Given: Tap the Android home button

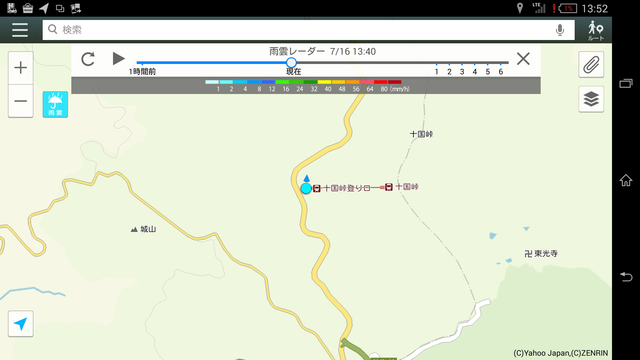Looking at the screenshot, I should tap(626, 180).
